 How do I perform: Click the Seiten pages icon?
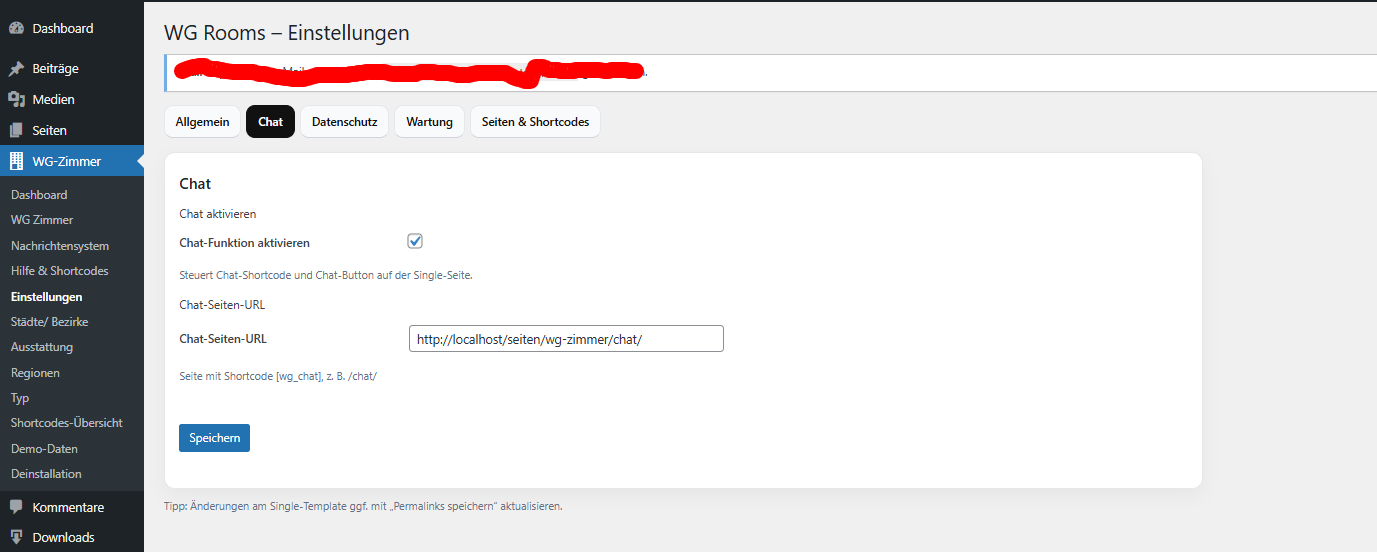coord(16,131)
